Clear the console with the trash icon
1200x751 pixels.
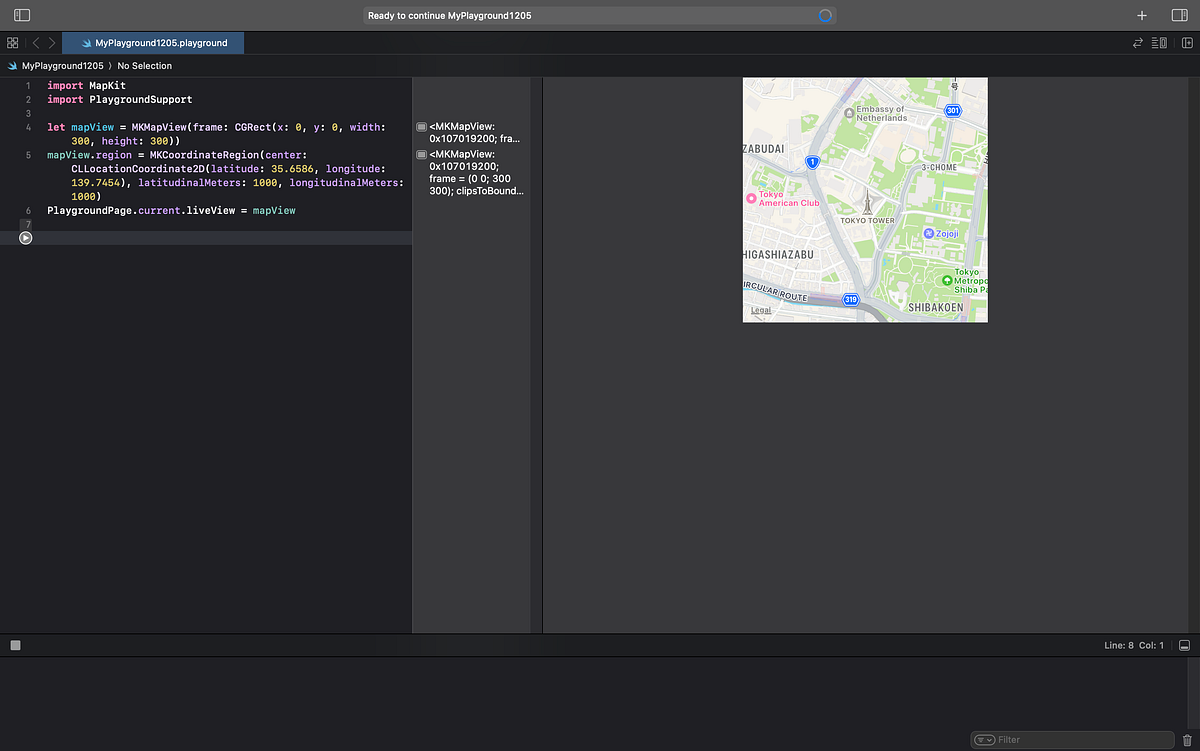pos(1188,739)
